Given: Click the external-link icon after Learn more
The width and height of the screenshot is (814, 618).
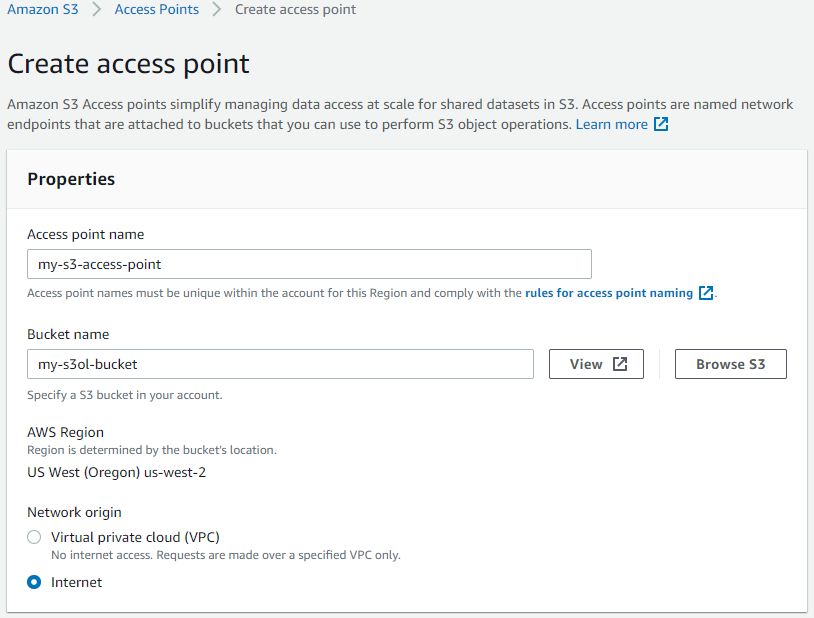Looking at the screenshot, I should click(659, 123).
